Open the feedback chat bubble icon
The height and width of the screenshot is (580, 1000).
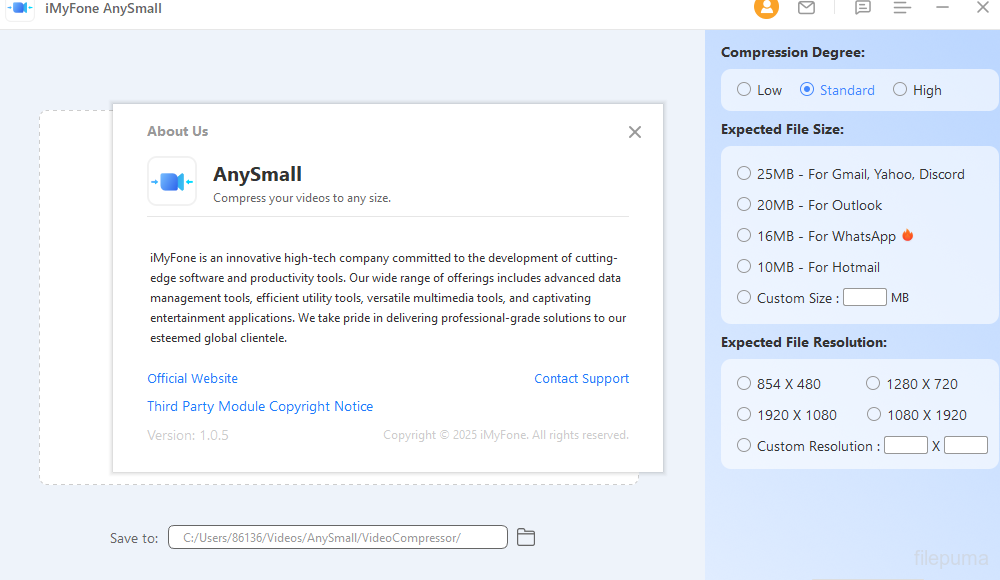tap(862, 8)
